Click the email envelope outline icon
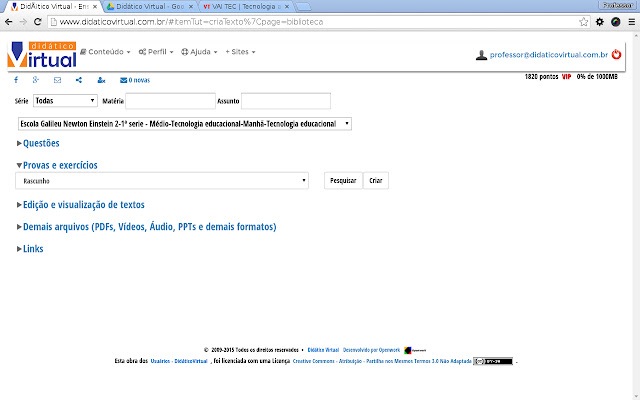This screenshot has width=640, height=400. click(x=58, y=80)
